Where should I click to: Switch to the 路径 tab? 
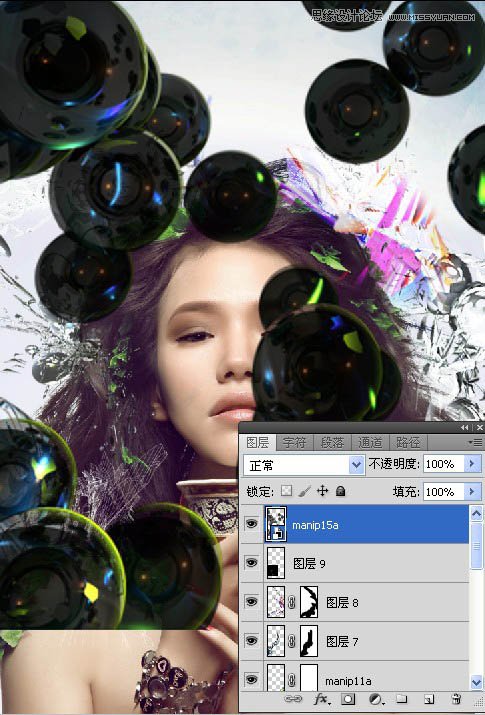click(408, 442)
